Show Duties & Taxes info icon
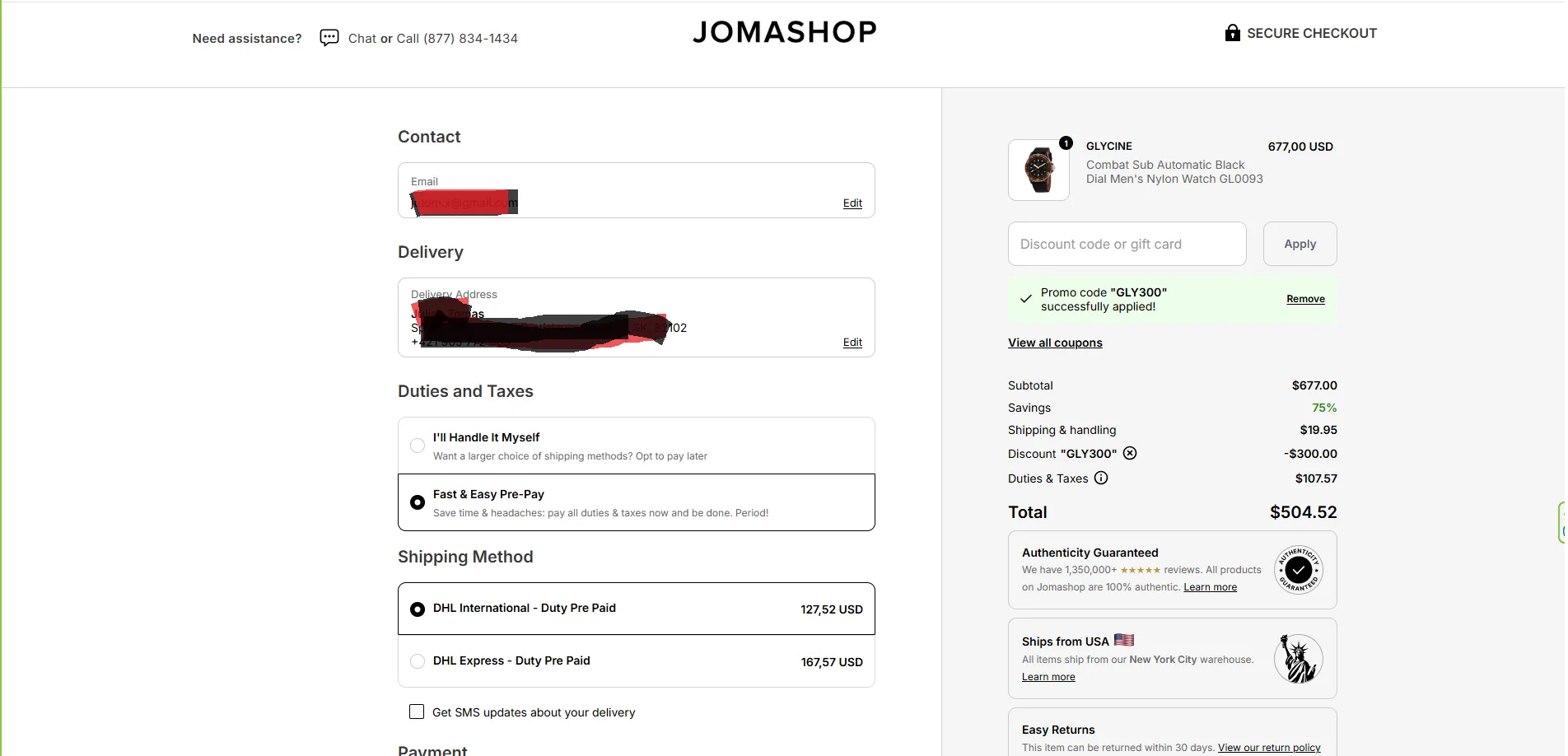 point(1101,478)
